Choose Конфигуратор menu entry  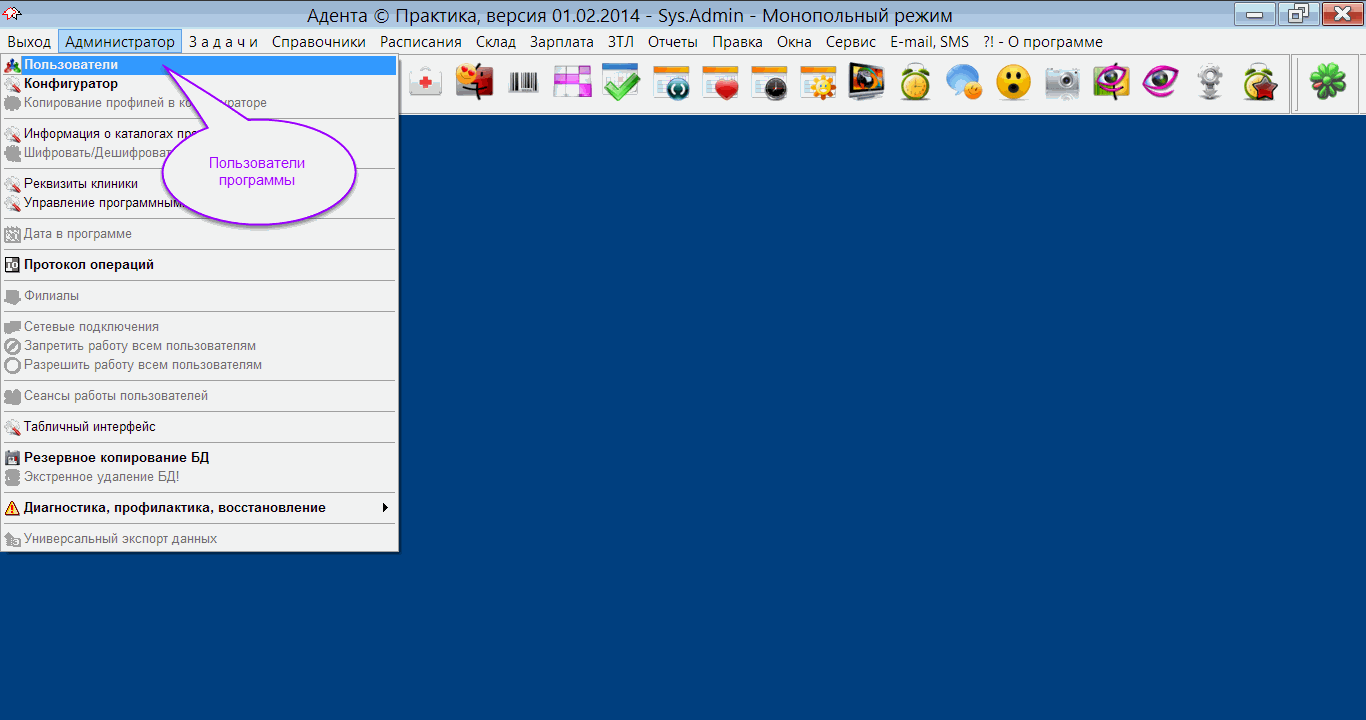pos(71,84)
